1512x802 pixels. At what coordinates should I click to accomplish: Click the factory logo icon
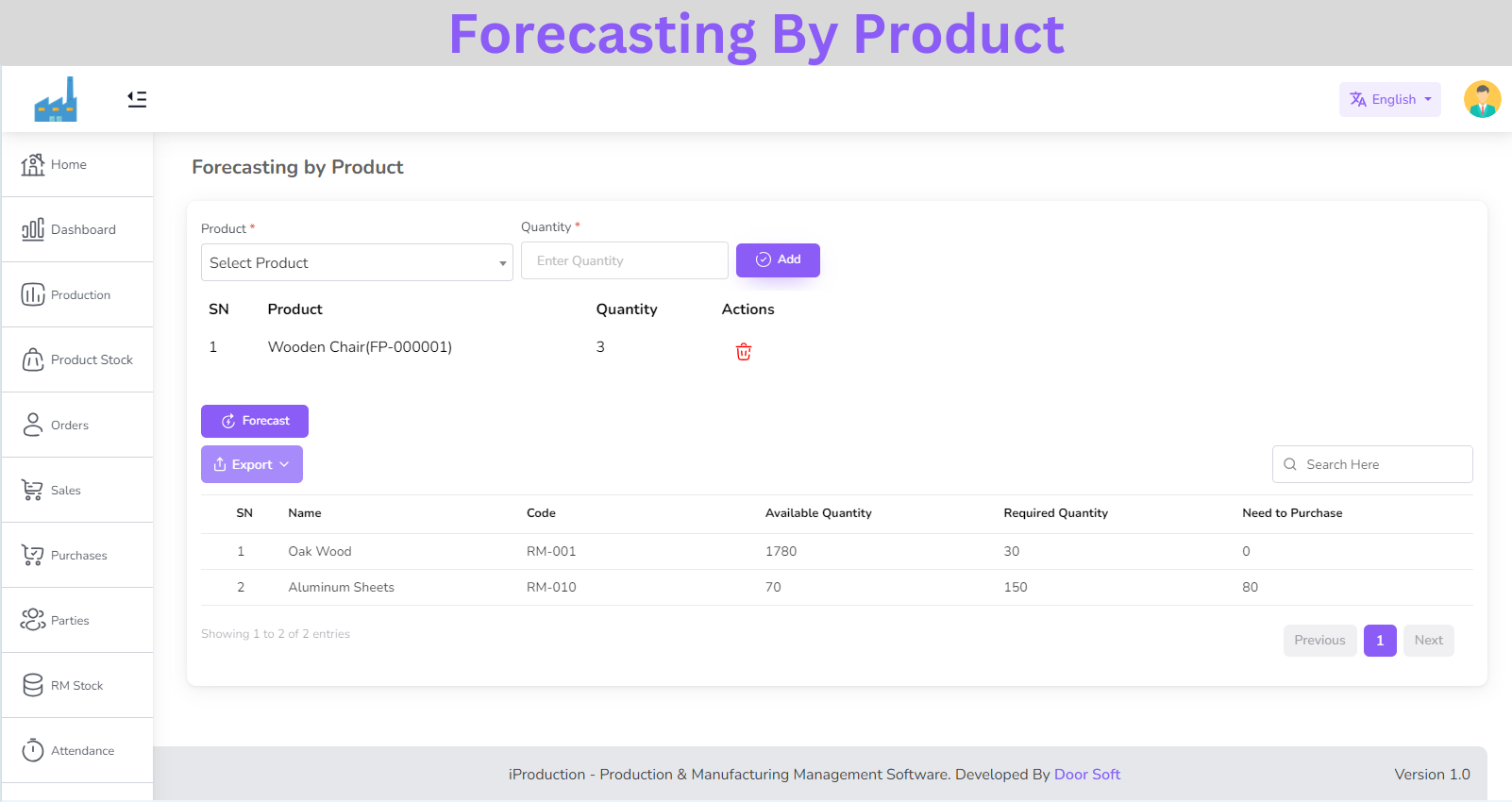point(56,99)
